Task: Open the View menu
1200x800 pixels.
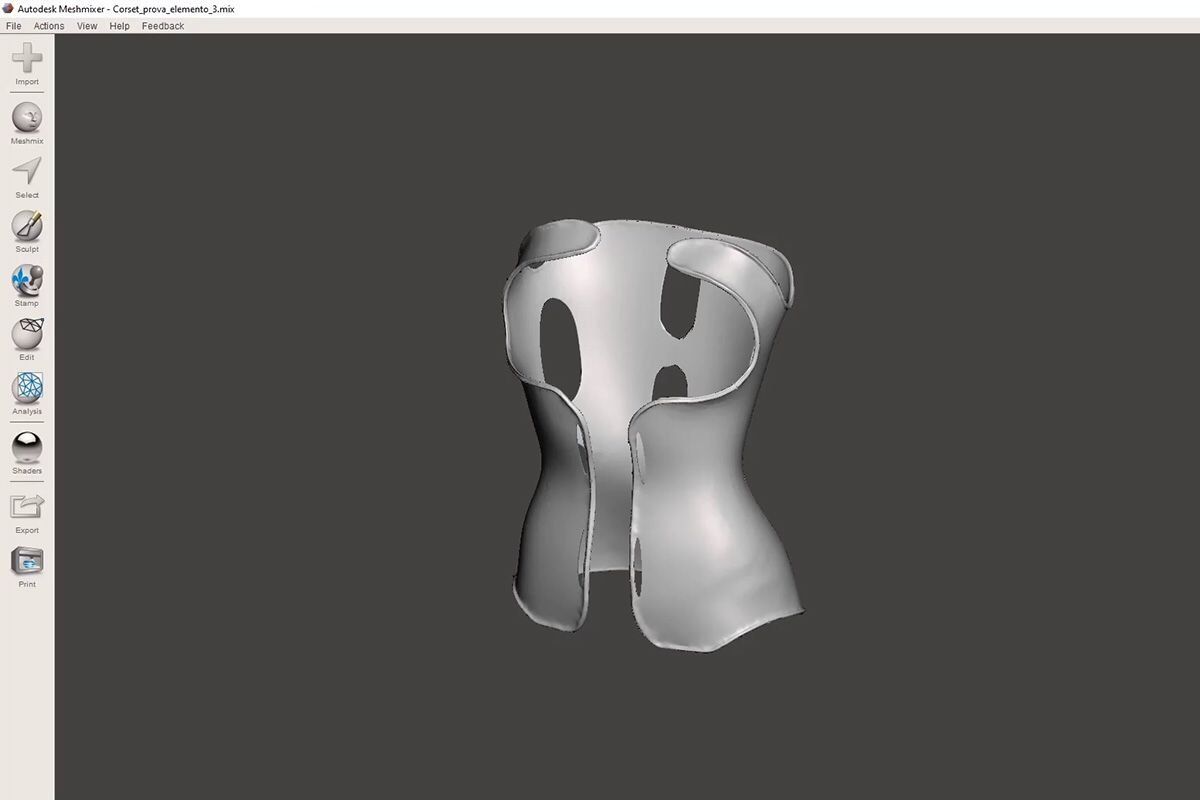Action: coord(86,25)
